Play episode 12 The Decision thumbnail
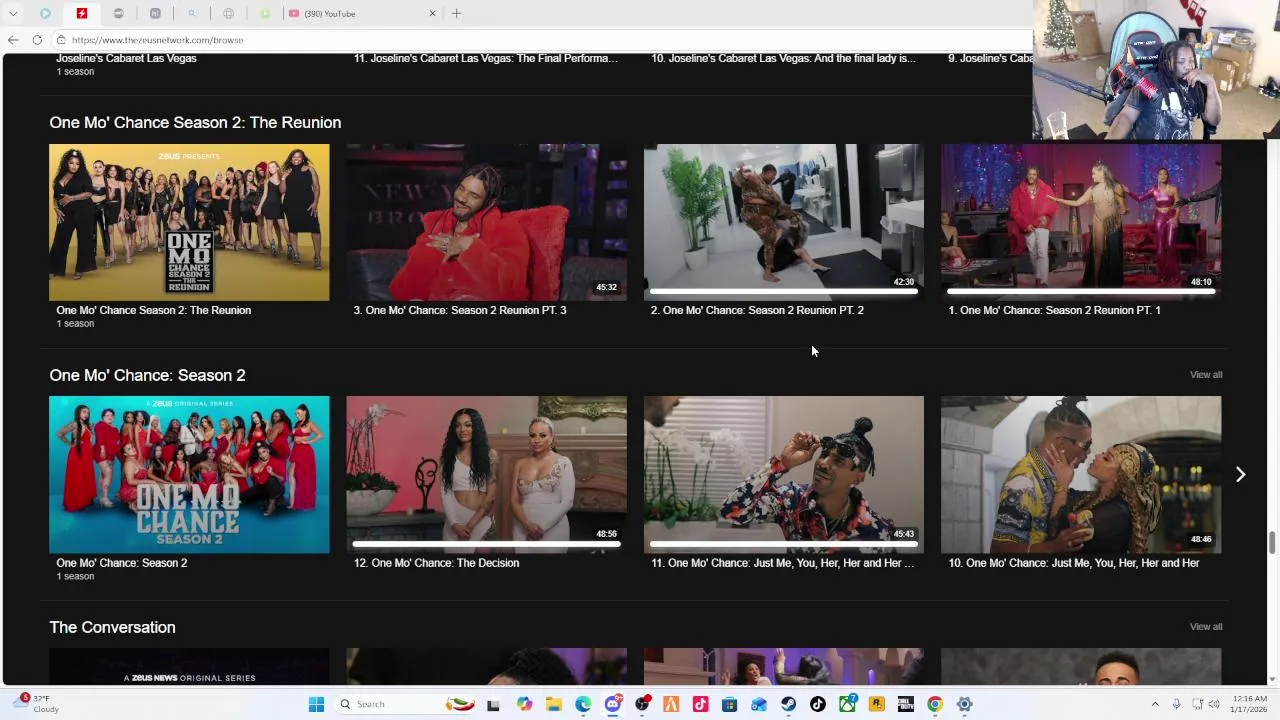The image size is (1280, 720). [x=486, y=475]
